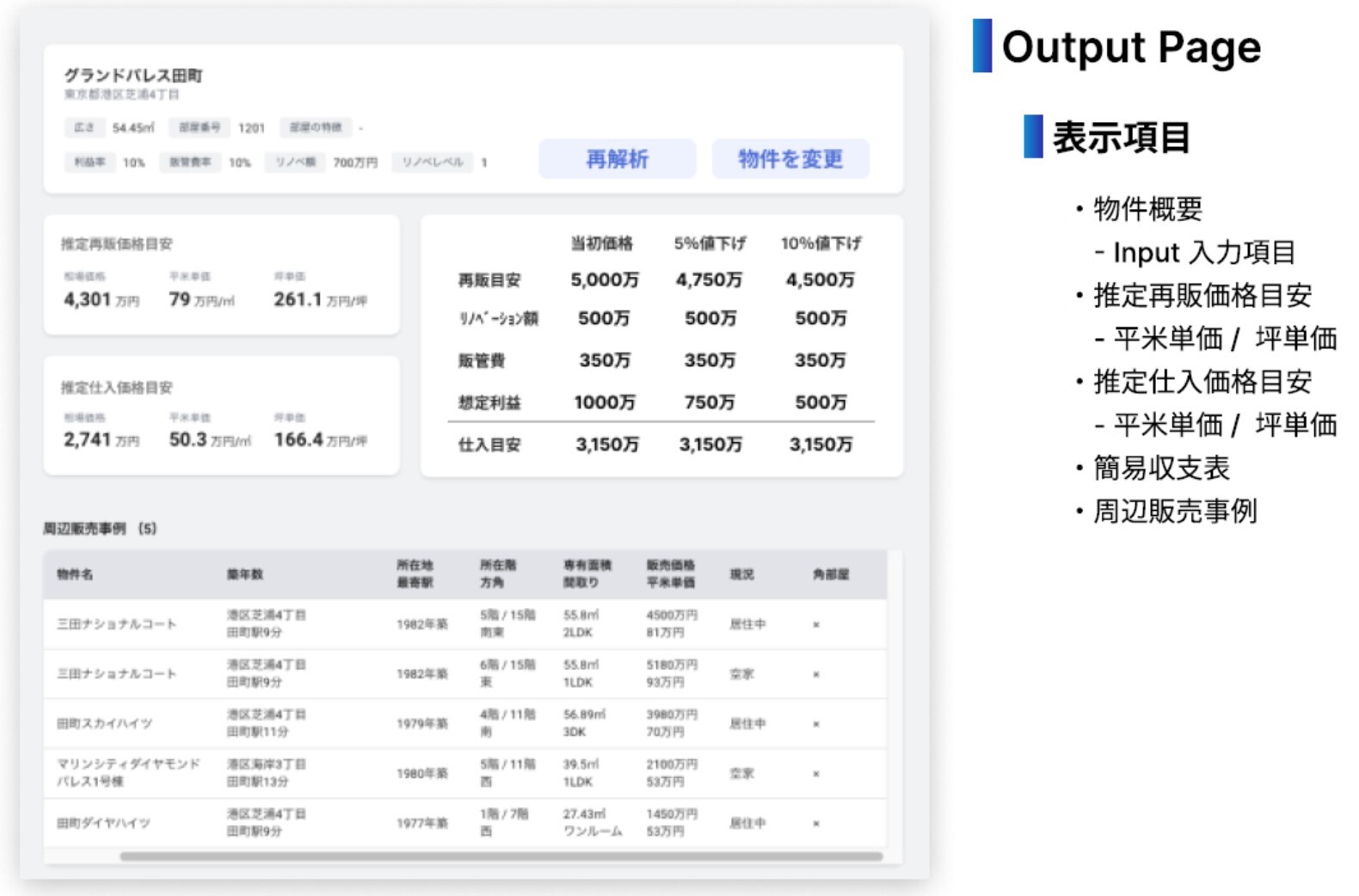1359x896 pixels.
Task: Click the 推定再販価格目安 card
Action: click(221, 275)
